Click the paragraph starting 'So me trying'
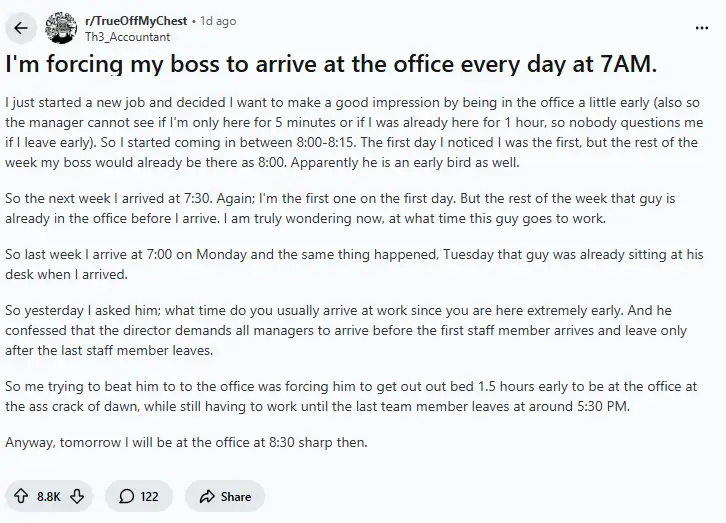 tap(361, 396)
